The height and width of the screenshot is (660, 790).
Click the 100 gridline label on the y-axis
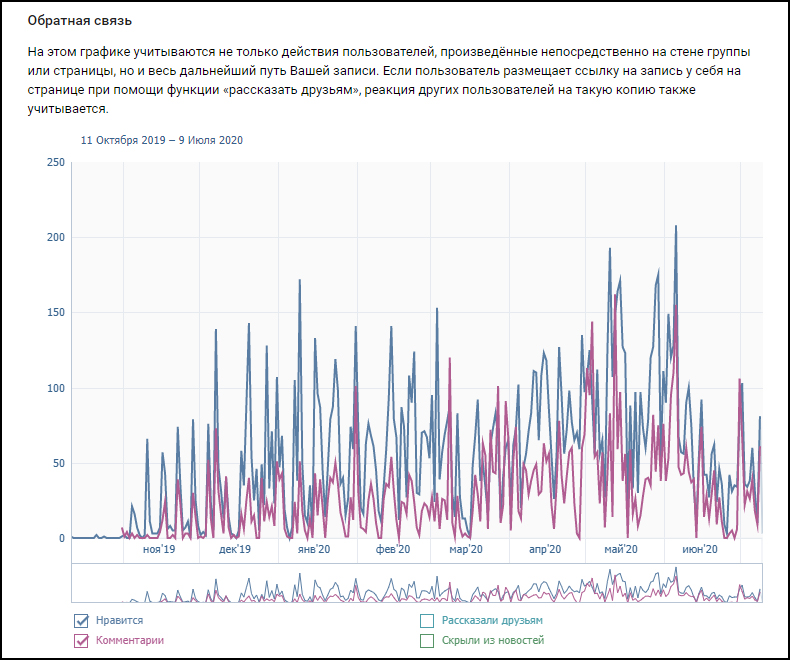[x=55, y=388]
